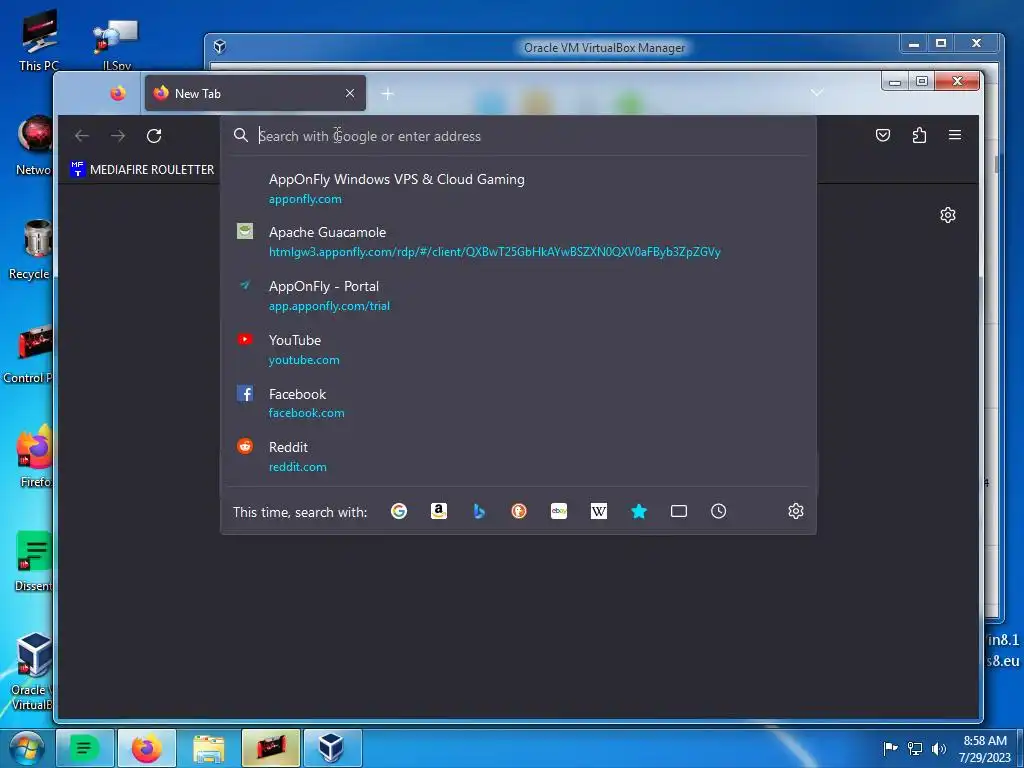The height and width of the screenshot is (768, 1024).
Task: Open Firefox application hamburger menu
Action: tap(955, 135)
